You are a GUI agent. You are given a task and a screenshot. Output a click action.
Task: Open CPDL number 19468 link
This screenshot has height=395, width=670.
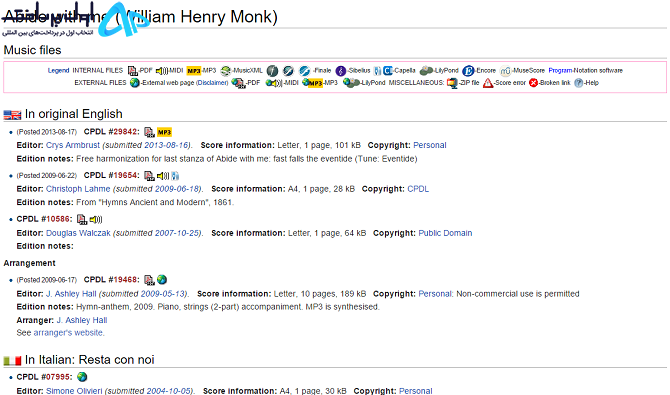tap(124, 280)
